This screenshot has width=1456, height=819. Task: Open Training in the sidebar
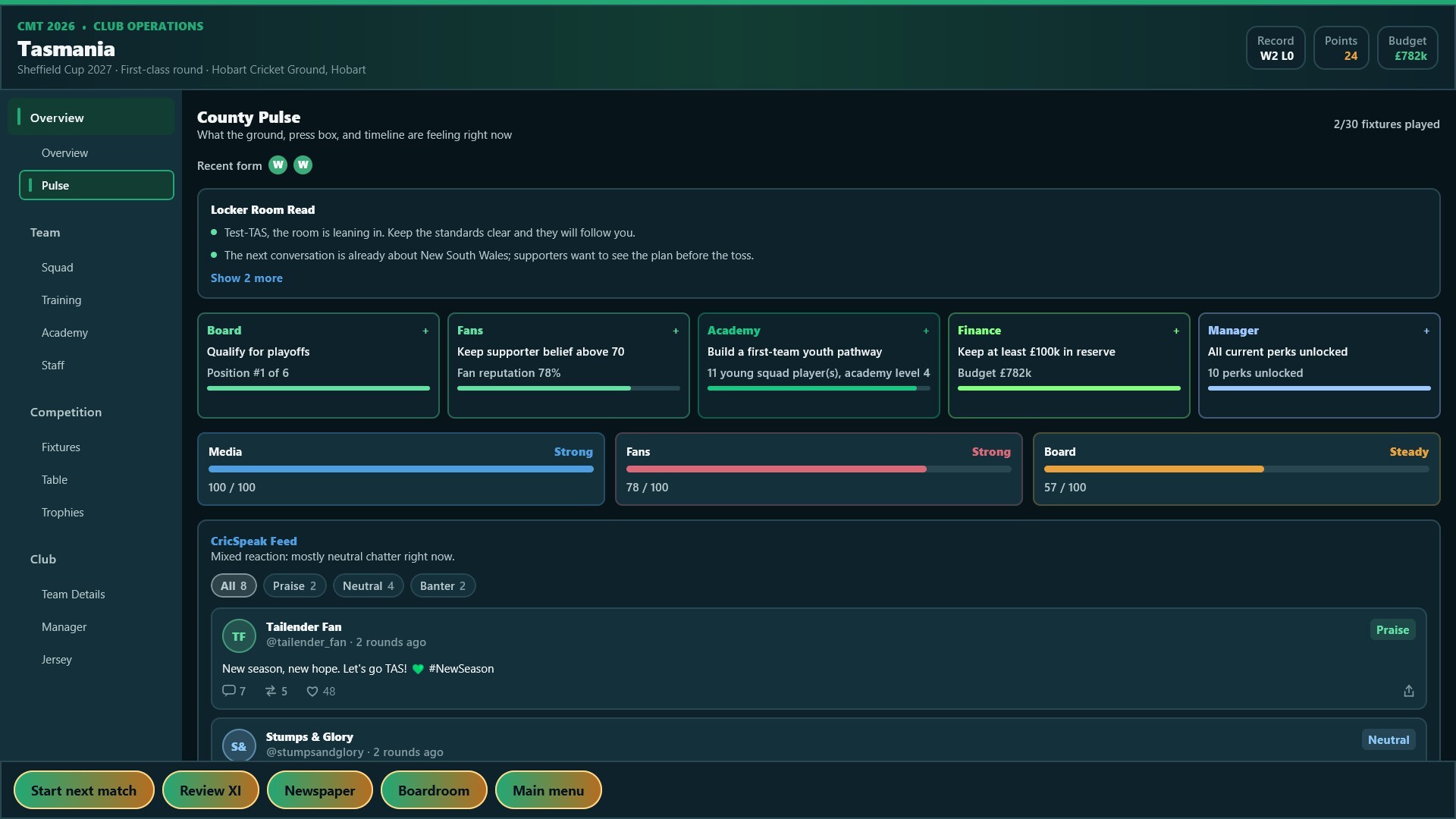coord(96,300)
